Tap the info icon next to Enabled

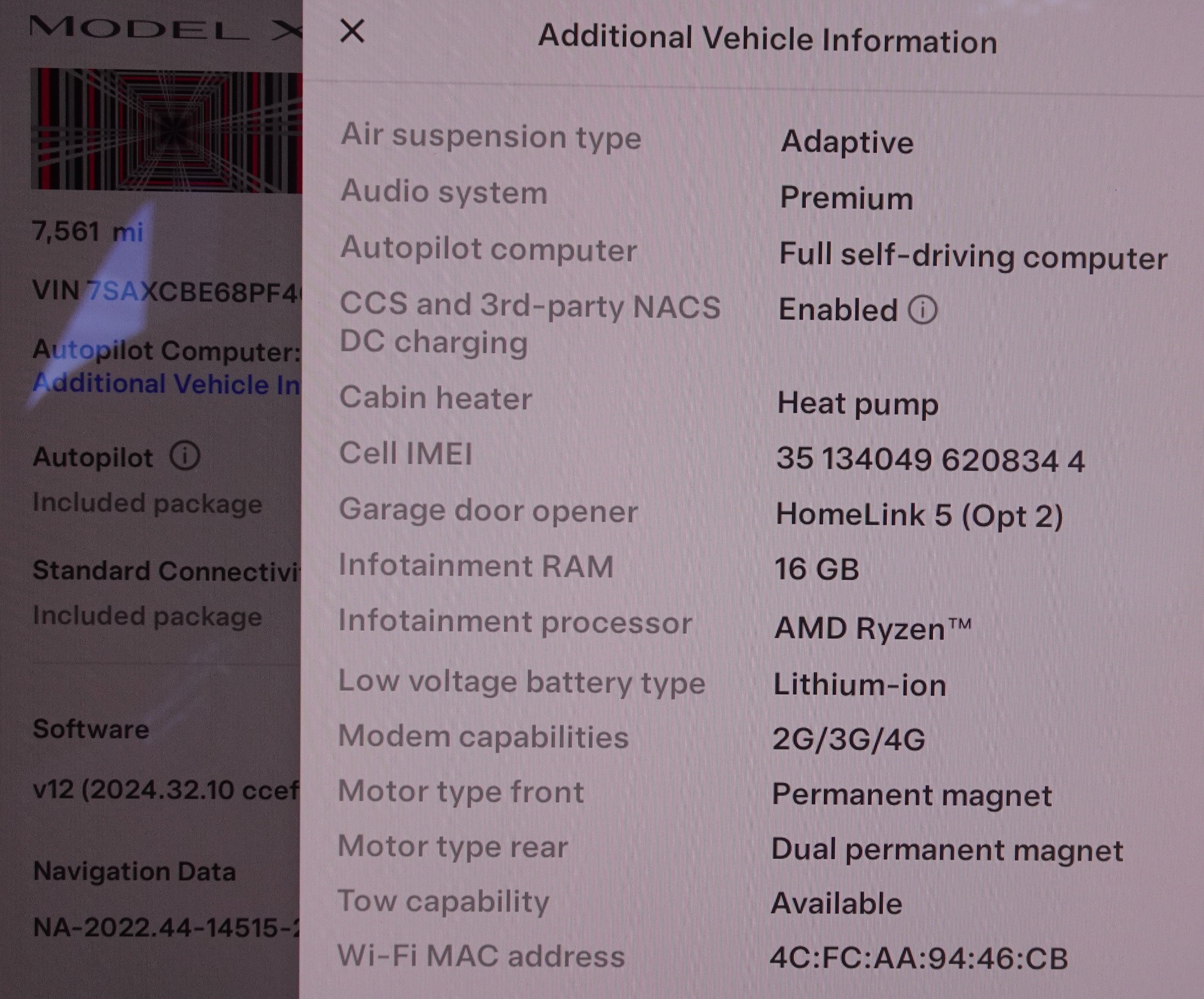[922, 309]
